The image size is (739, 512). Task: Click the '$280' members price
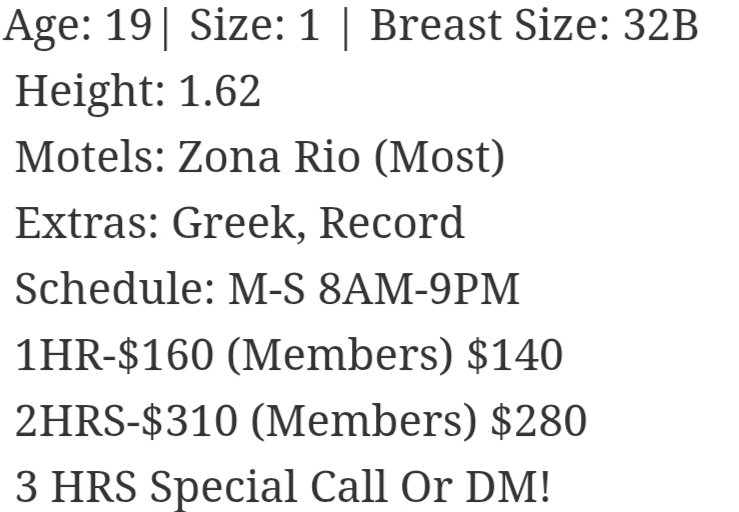(x=539, y=421)
